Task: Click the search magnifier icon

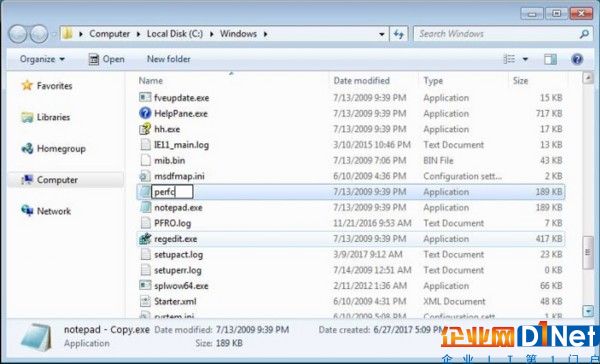Action: click(584, 34)
